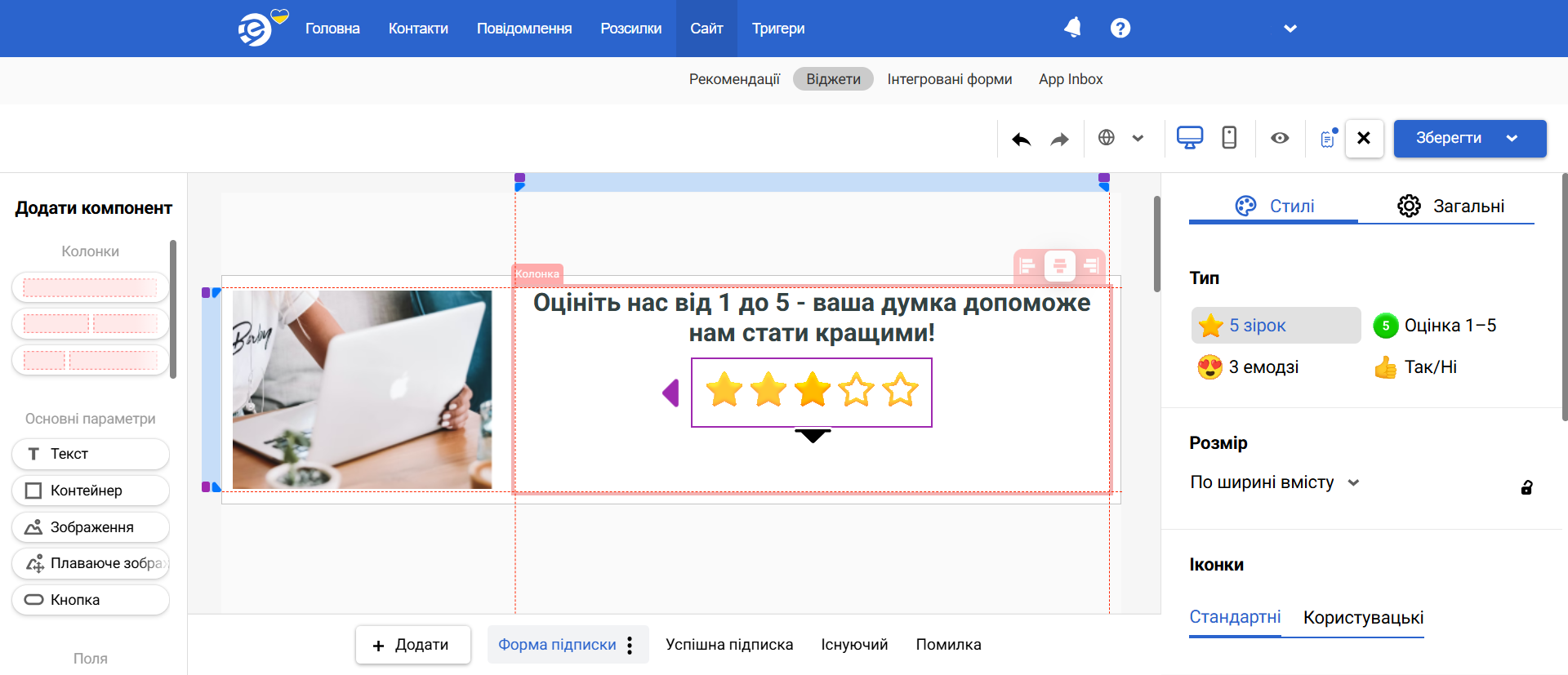The width and height of the screenshot is (1568, 675).
Task: Switch to Користувацькі icons tab
Action: [1363, 618]
